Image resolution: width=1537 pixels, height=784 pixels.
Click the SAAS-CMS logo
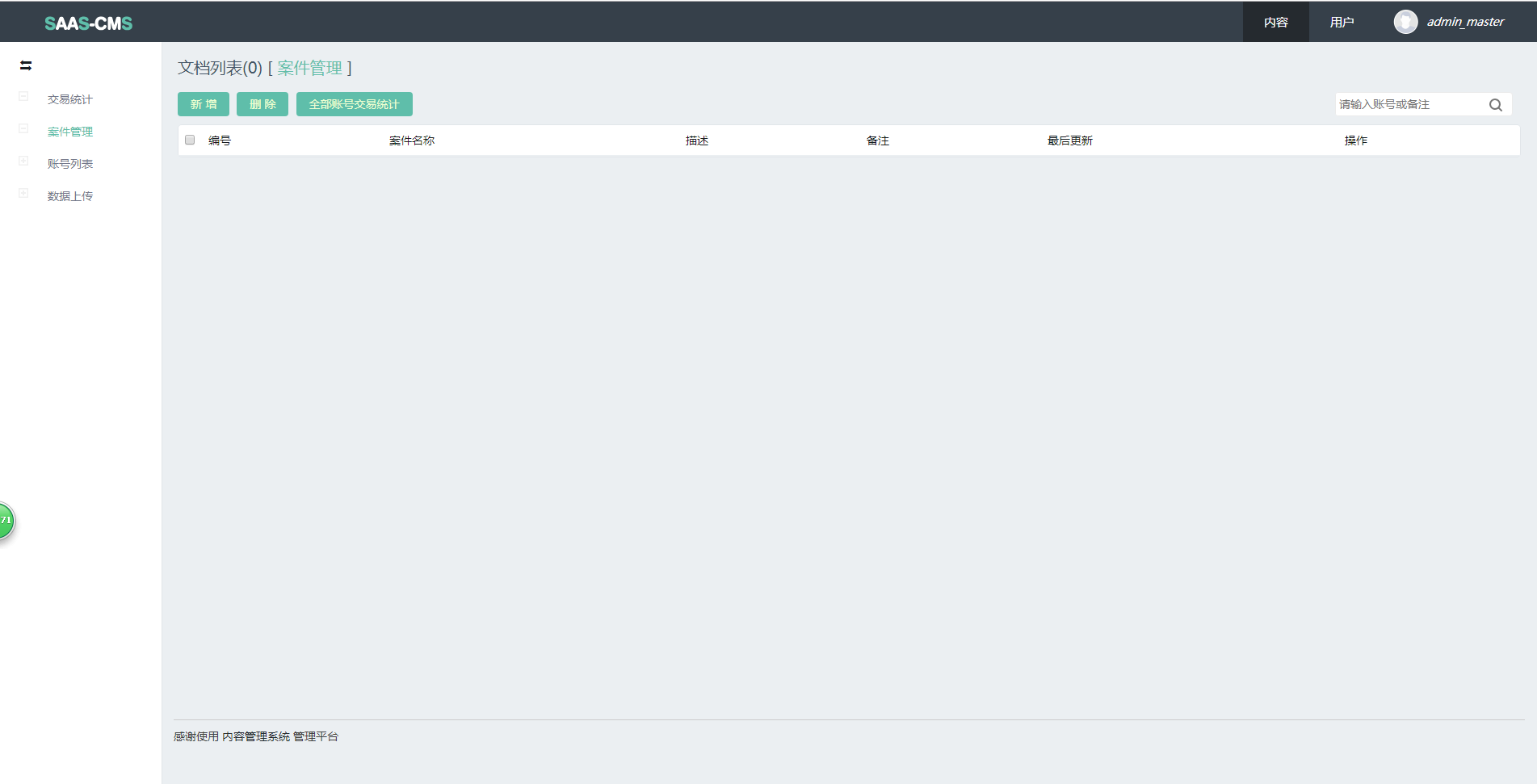click(x=88, y=23)
